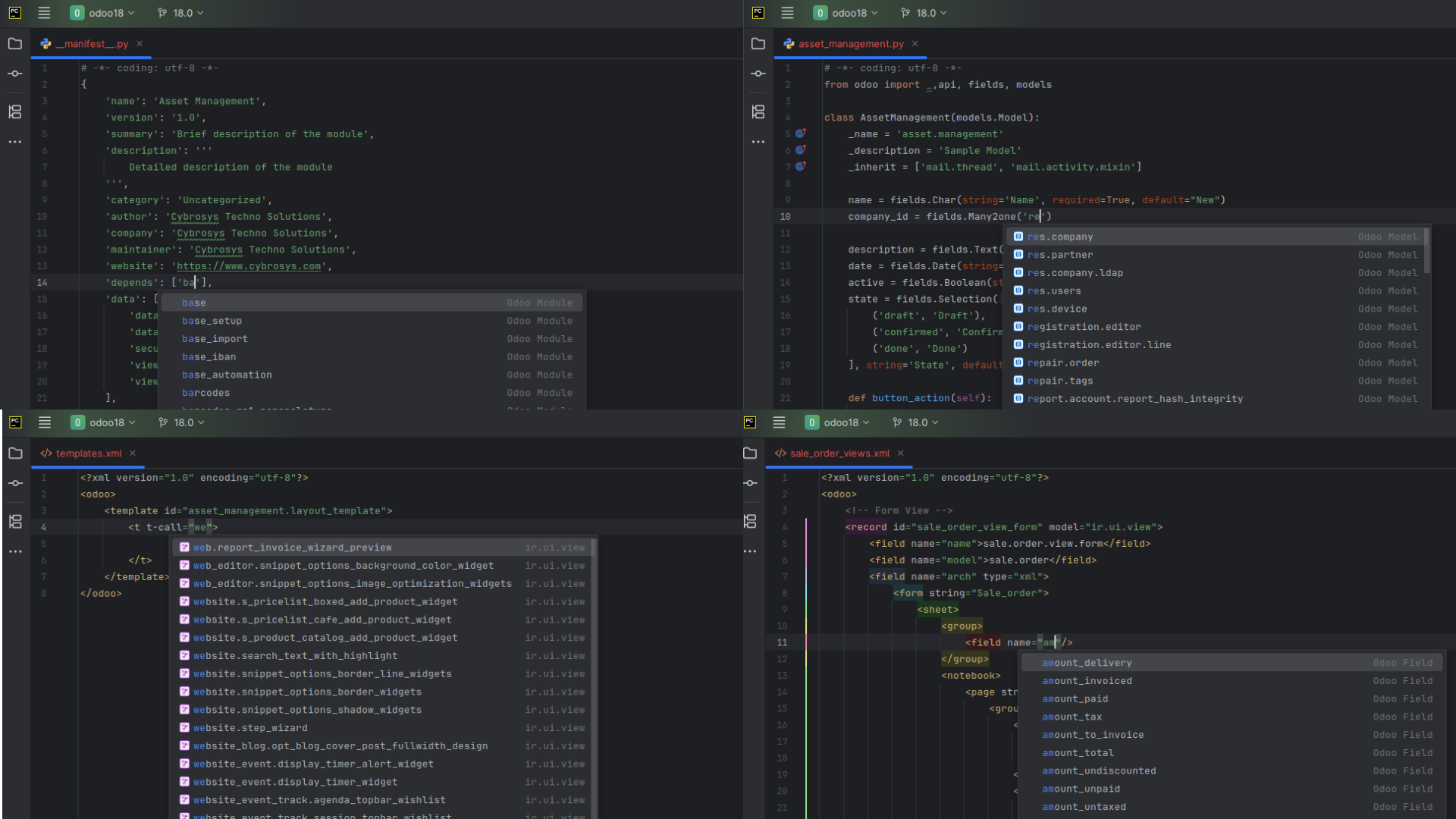Open odoo18 project dropdown in asset_management.py window
Image resolution: width=1456 pixels, height=819 pixels.
pyautogui.click(x=846, y=13)
